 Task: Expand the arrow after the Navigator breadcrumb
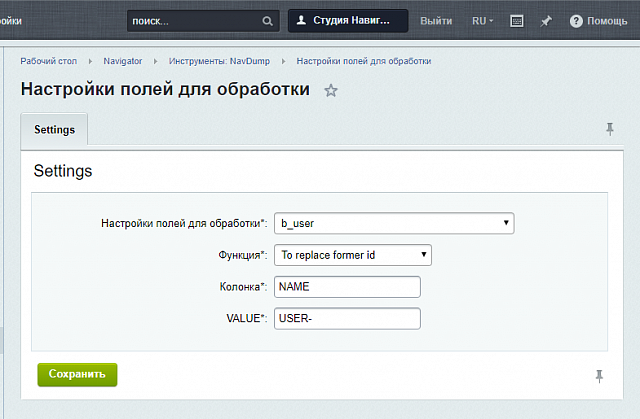pos(155,61)
